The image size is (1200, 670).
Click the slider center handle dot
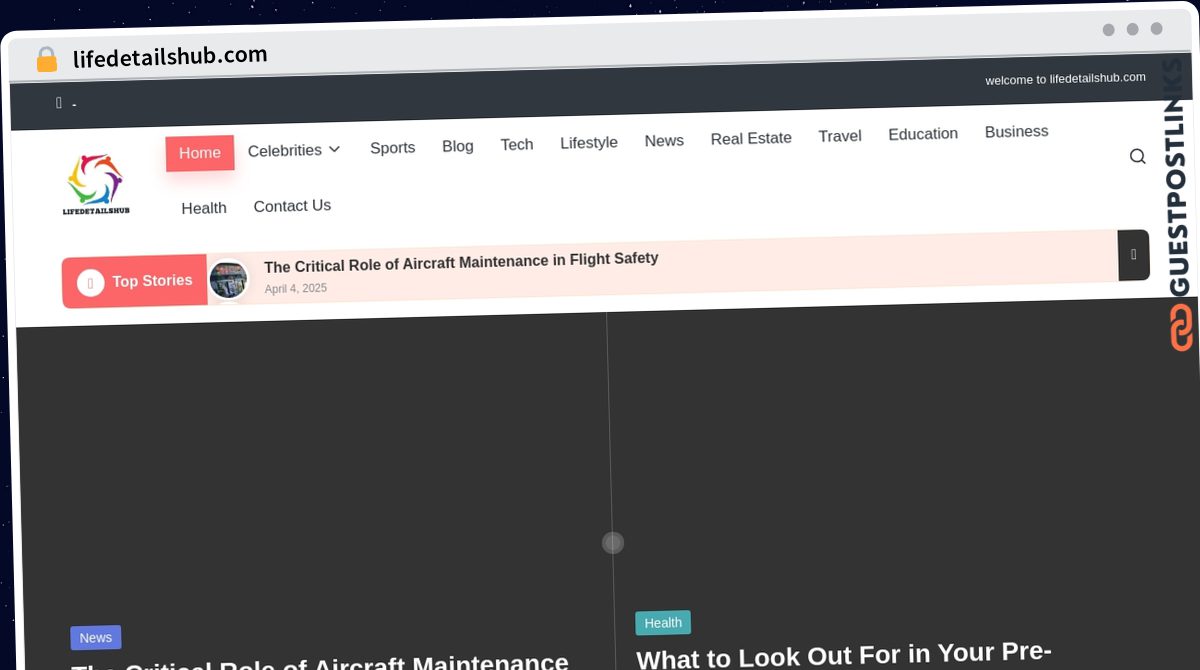click(x=613, y=542)
